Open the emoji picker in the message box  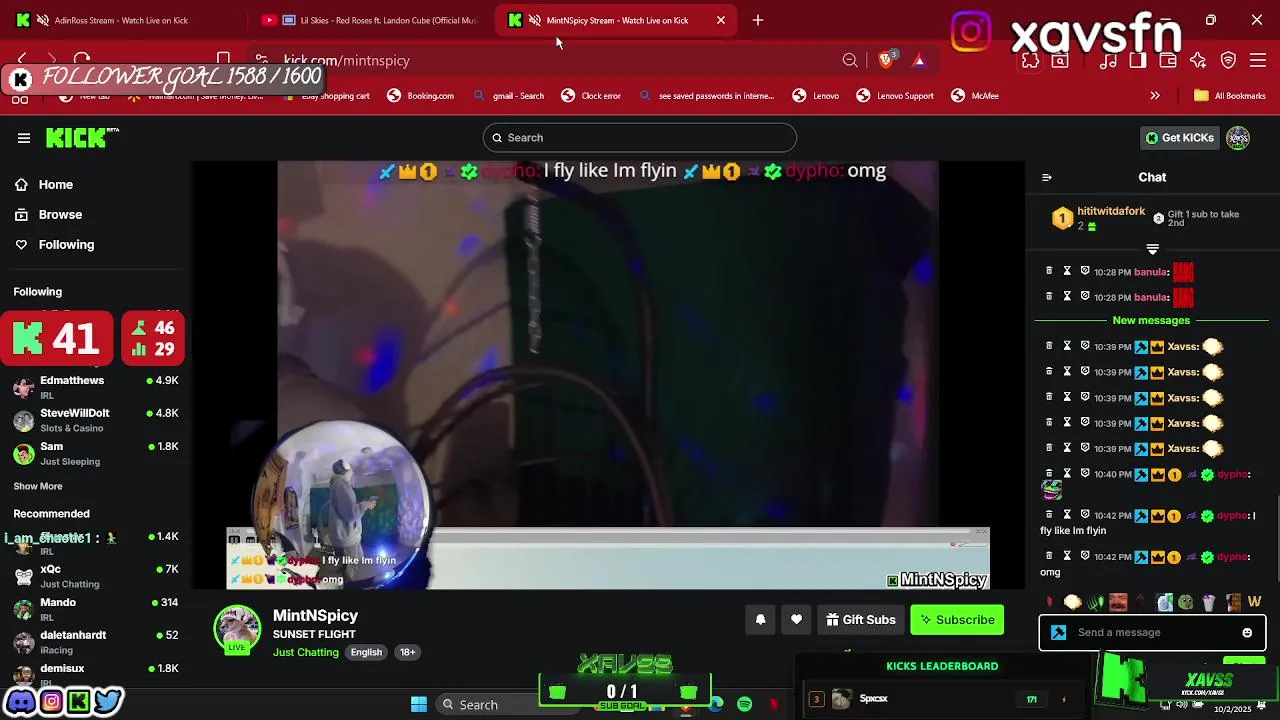(1247, 632)
